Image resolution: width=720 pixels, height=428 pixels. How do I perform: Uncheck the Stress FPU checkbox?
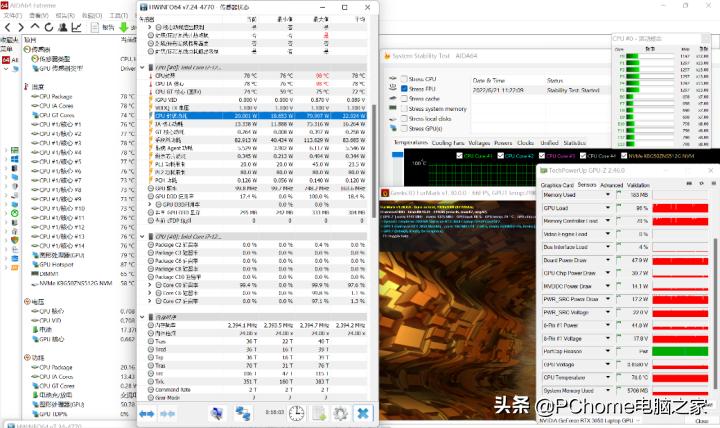(x=404, y=89)
